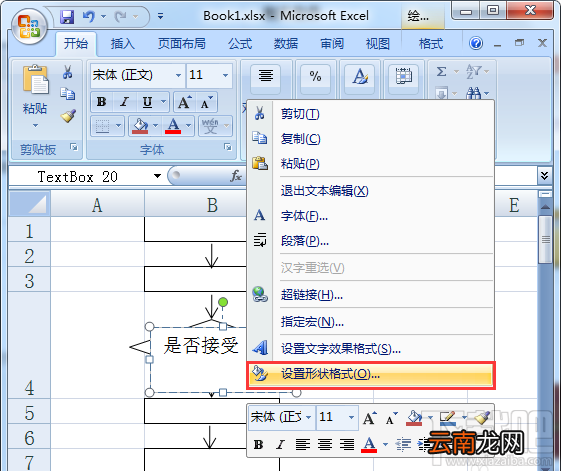The image size is (561, 471).
Task: Expand the formula bar chevron
Action: pyautogui.click(x=545, y=175)
